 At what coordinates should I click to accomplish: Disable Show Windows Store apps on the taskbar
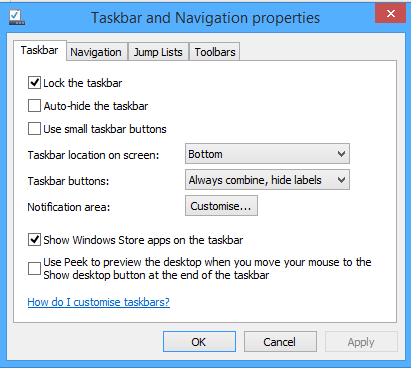tap(34, 240)
